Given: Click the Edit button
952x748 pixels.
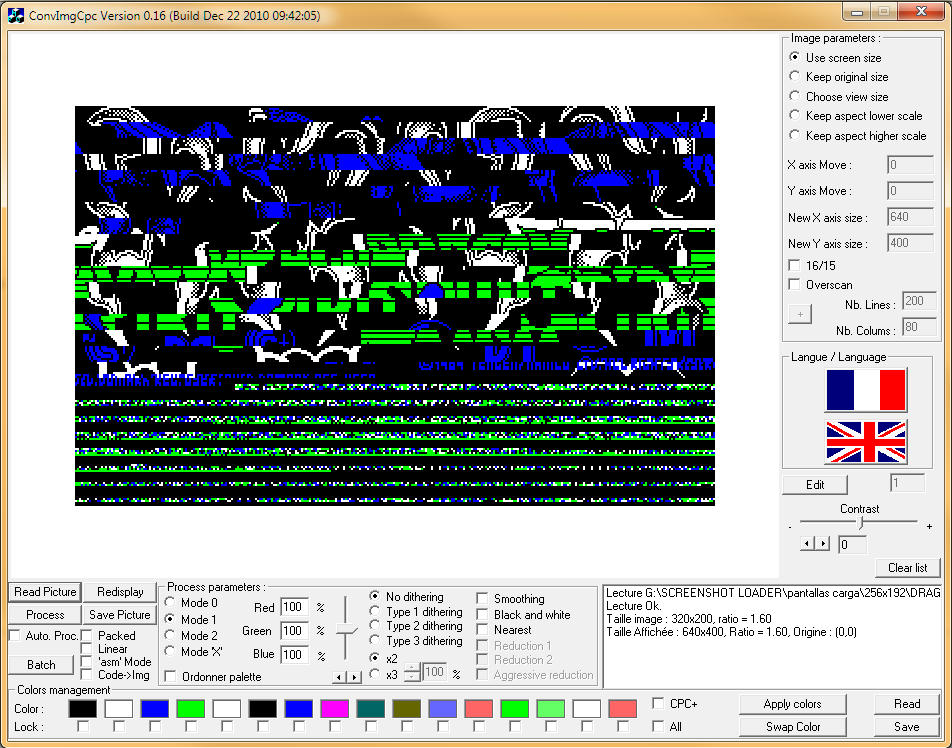Looking at the screenshot, I should pos(815,484).
